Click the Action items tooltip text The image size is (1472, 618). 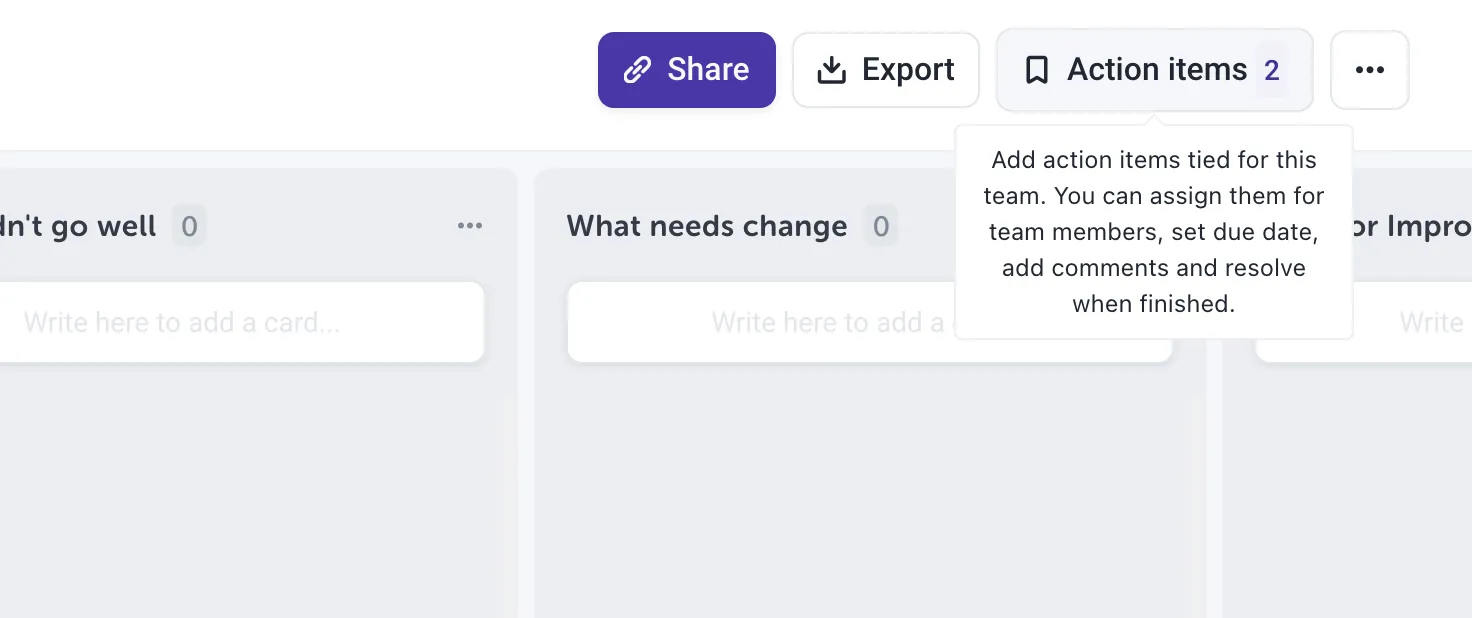click(x=1154, y=232)
